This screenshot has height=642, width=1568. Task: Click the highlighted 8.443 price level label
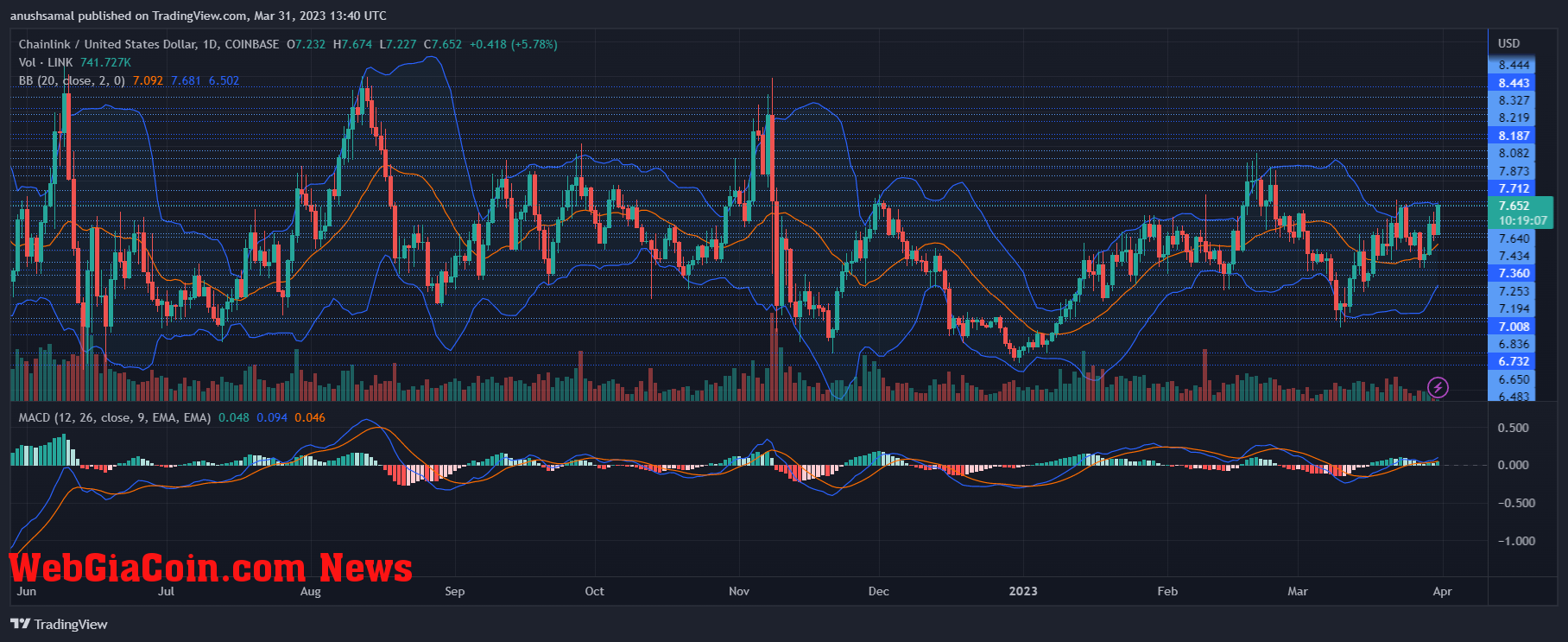coord(1514,83)
